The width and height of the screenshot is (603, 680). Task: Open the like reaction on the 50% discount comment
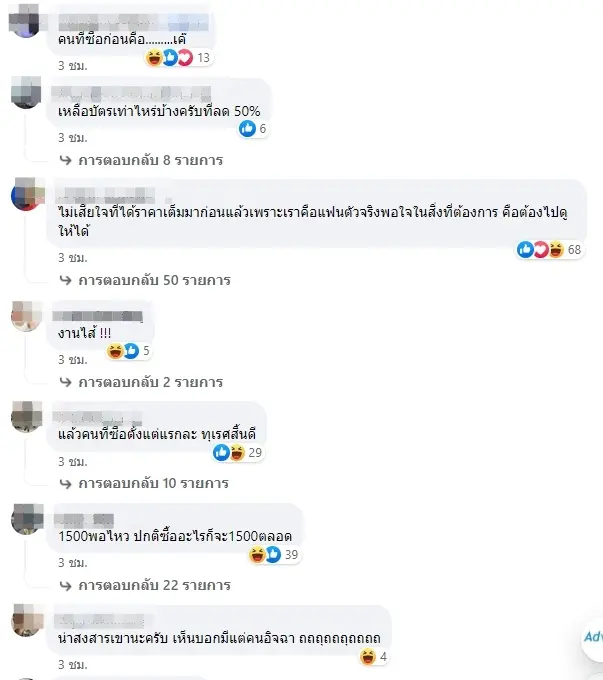pos(247,128)
